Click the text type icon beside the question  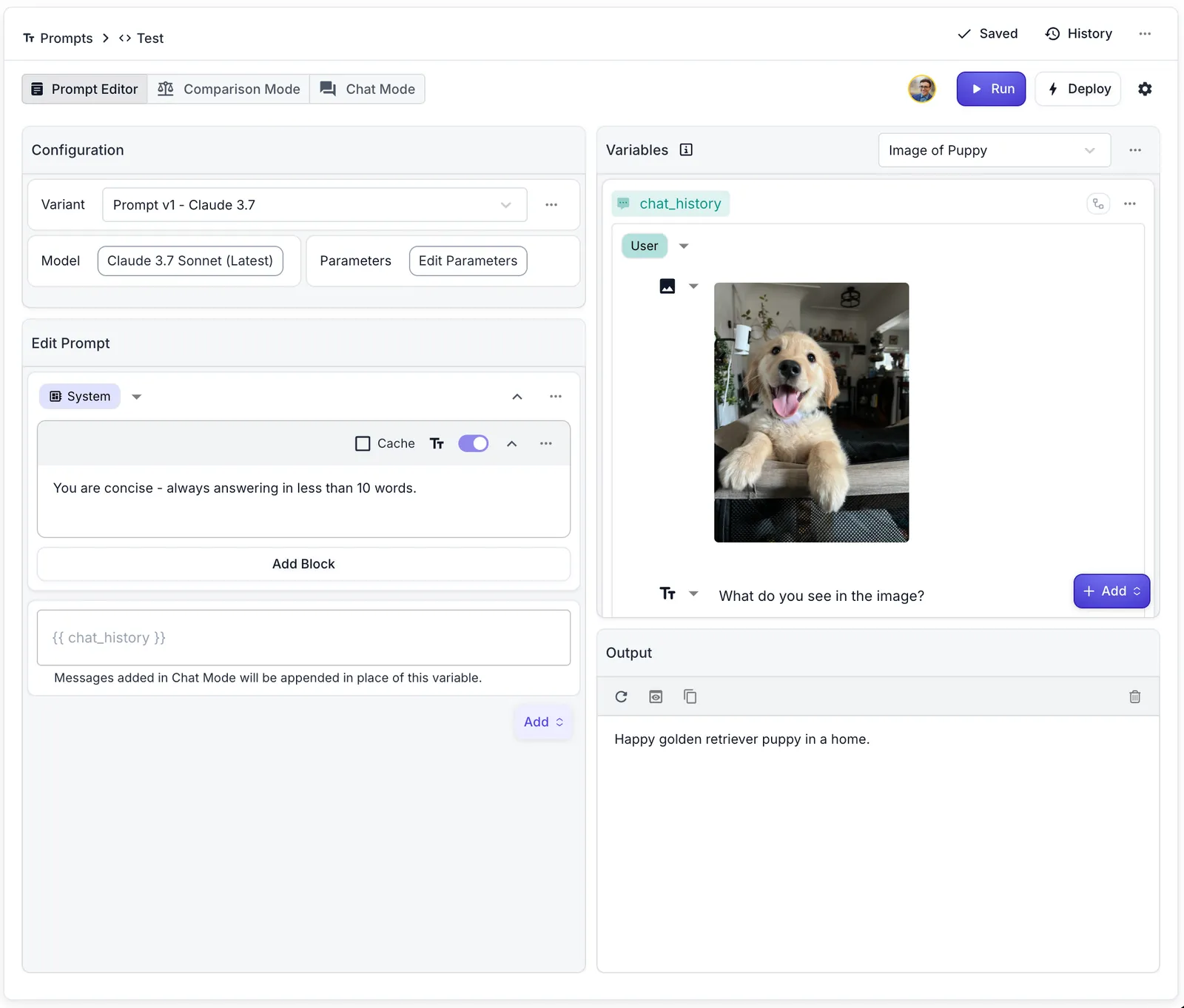click(667, 594)
